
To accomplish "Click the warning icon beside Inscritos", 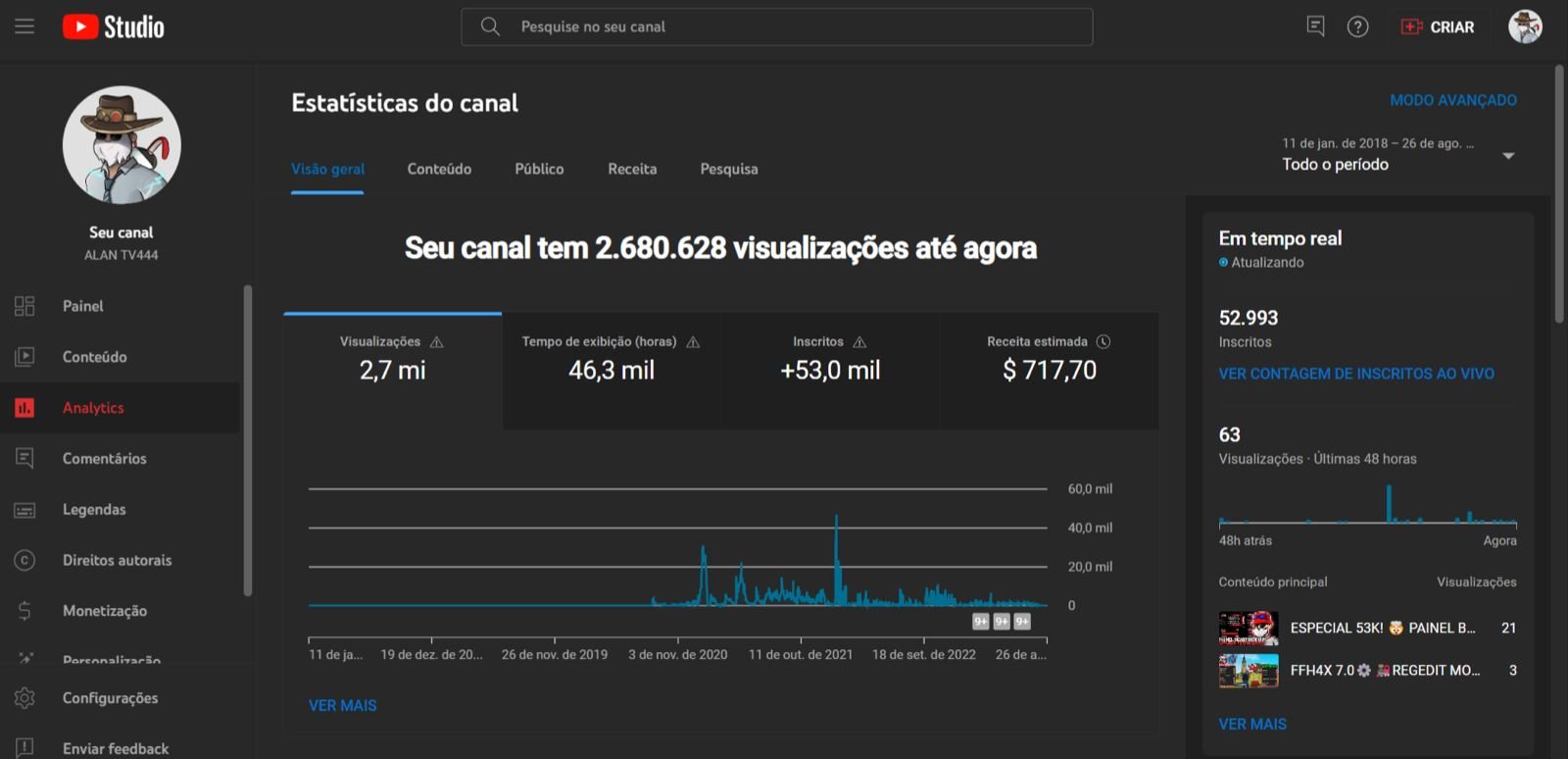I will pos(859,342).
